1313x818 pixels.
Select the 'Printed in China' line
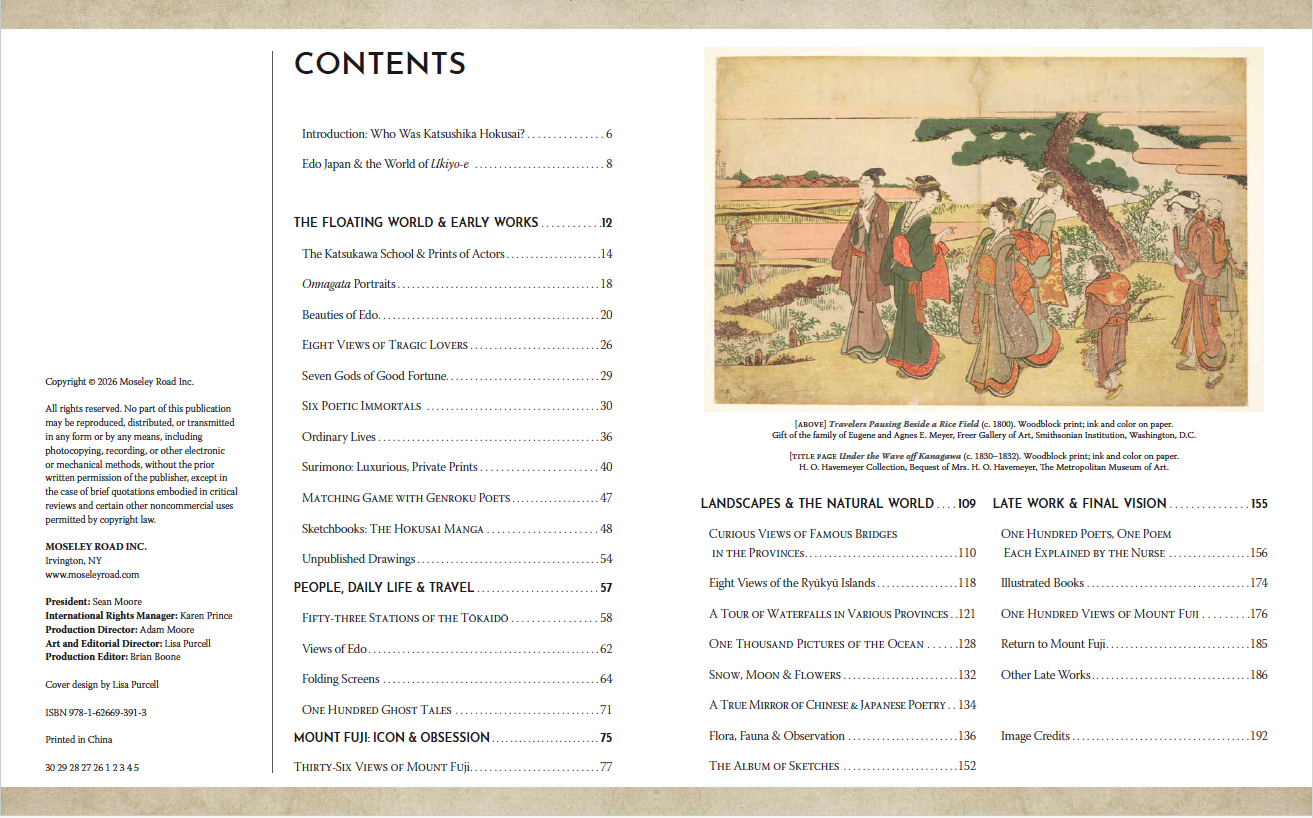(79, 740)
